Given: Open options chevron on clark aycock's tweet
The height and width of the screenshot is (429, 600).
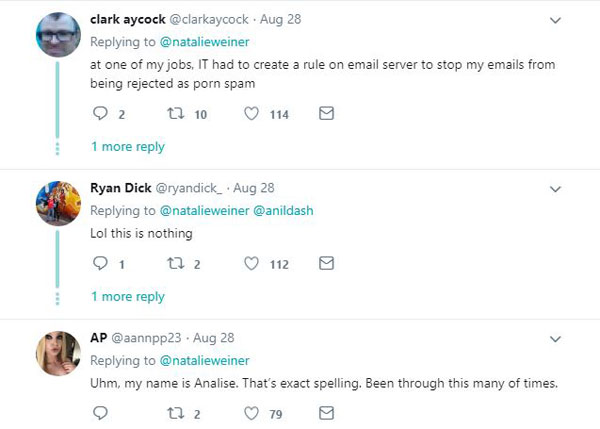Looking at the screenshot, I should tap(555, 20).
